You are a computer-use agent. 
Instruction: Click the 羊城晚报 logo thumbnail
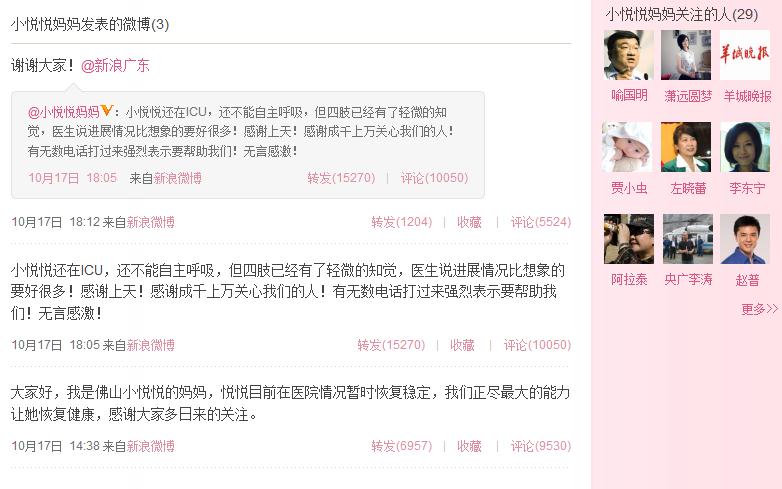[745, 55]
